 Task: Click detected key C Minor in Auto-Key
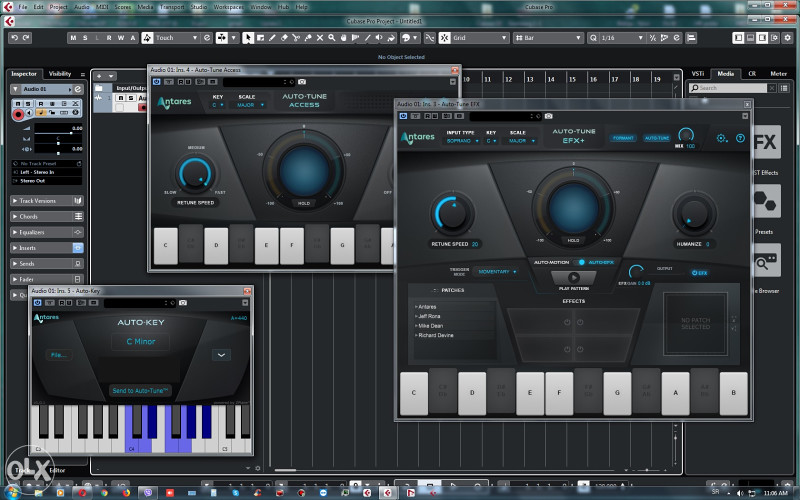coord(141,342)
